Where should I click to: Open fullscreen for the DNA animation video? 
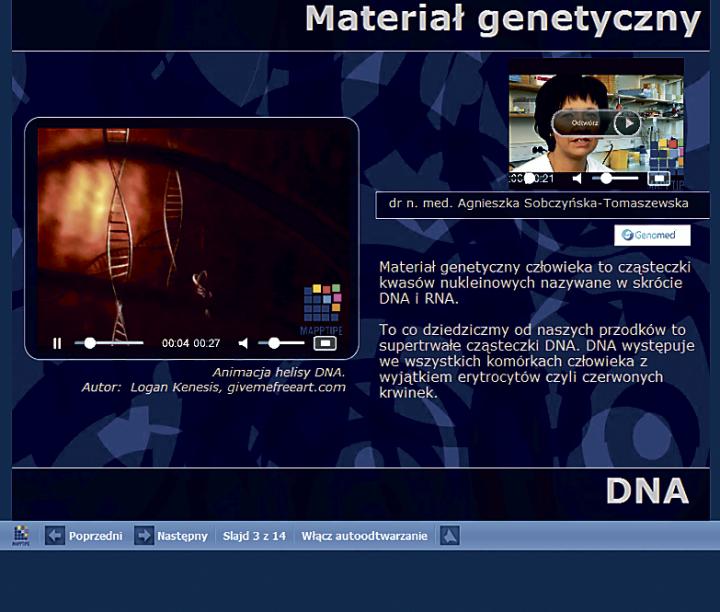[x=324, y=343]
